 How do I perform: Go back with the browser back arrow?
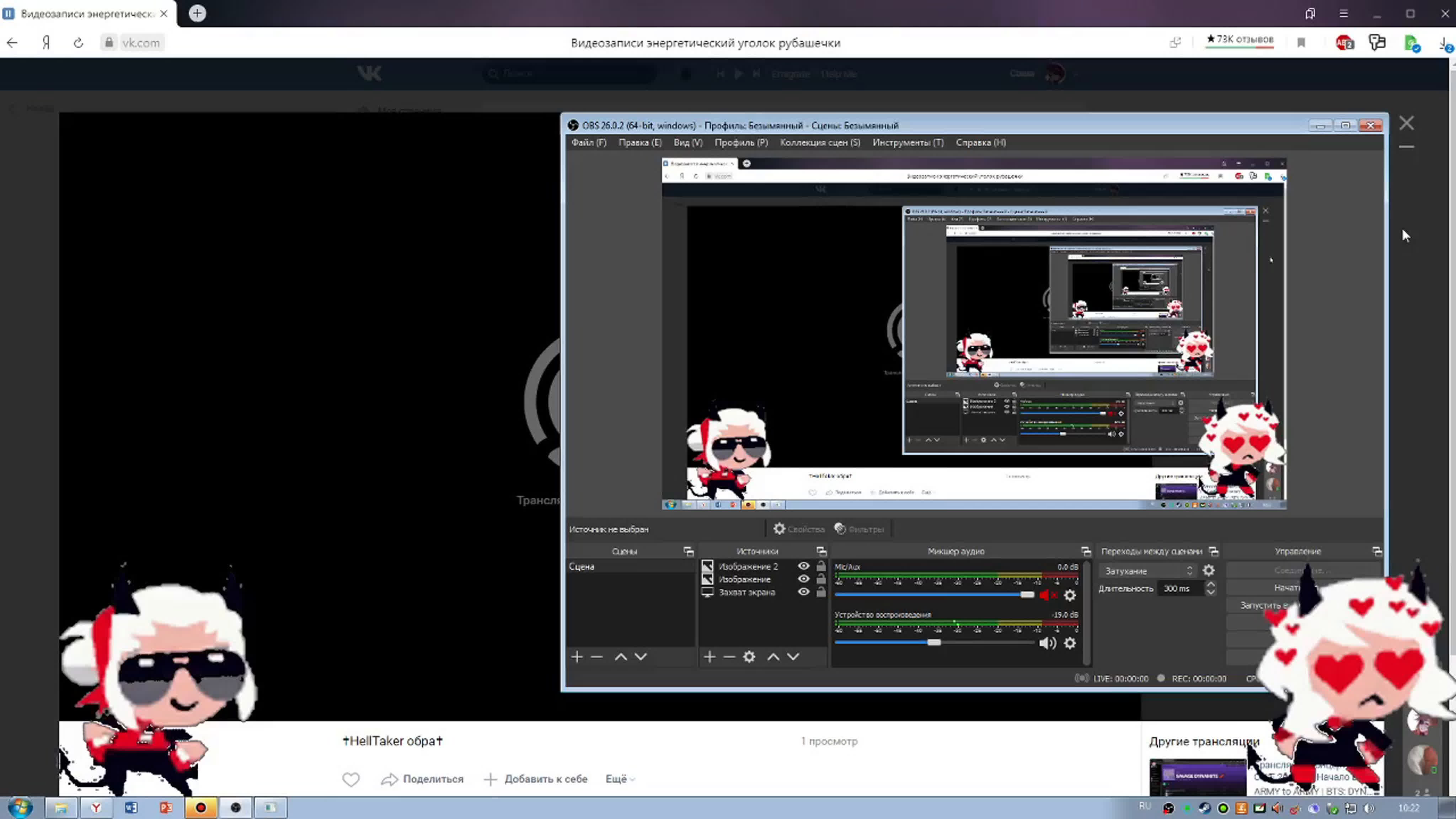point(12,43)
